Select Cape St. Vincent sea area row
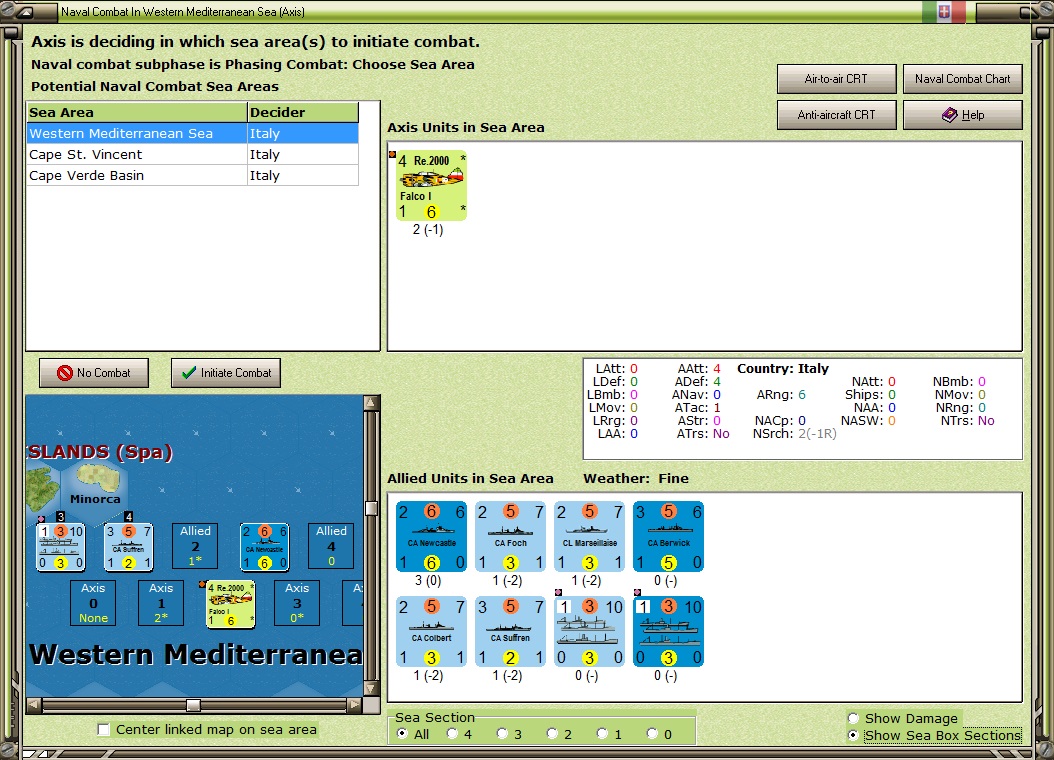The height and width of the screenshot is (760, 1054). coord(192,155)
